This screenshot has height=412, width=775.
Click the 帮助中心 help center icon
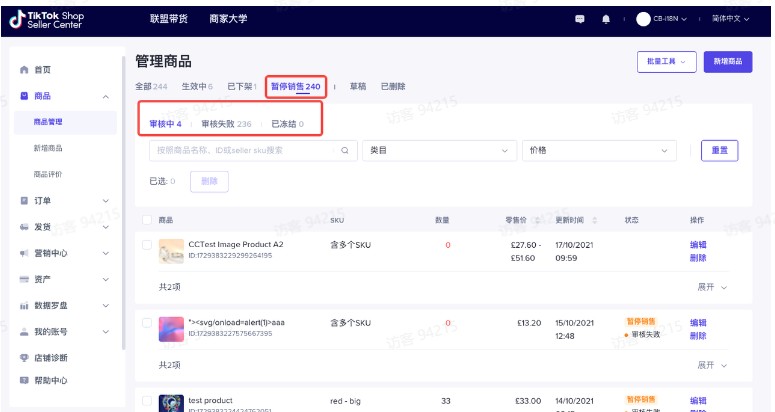click(24, 380)
